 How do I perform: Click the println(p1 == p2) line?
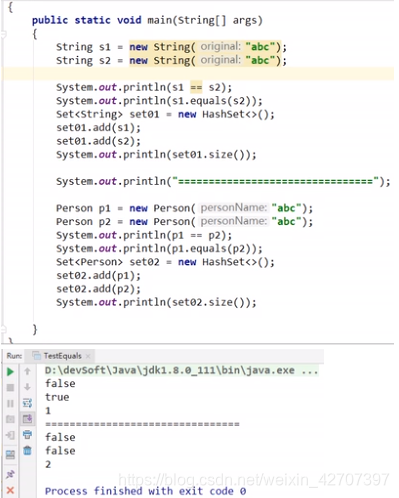(144, 235)
